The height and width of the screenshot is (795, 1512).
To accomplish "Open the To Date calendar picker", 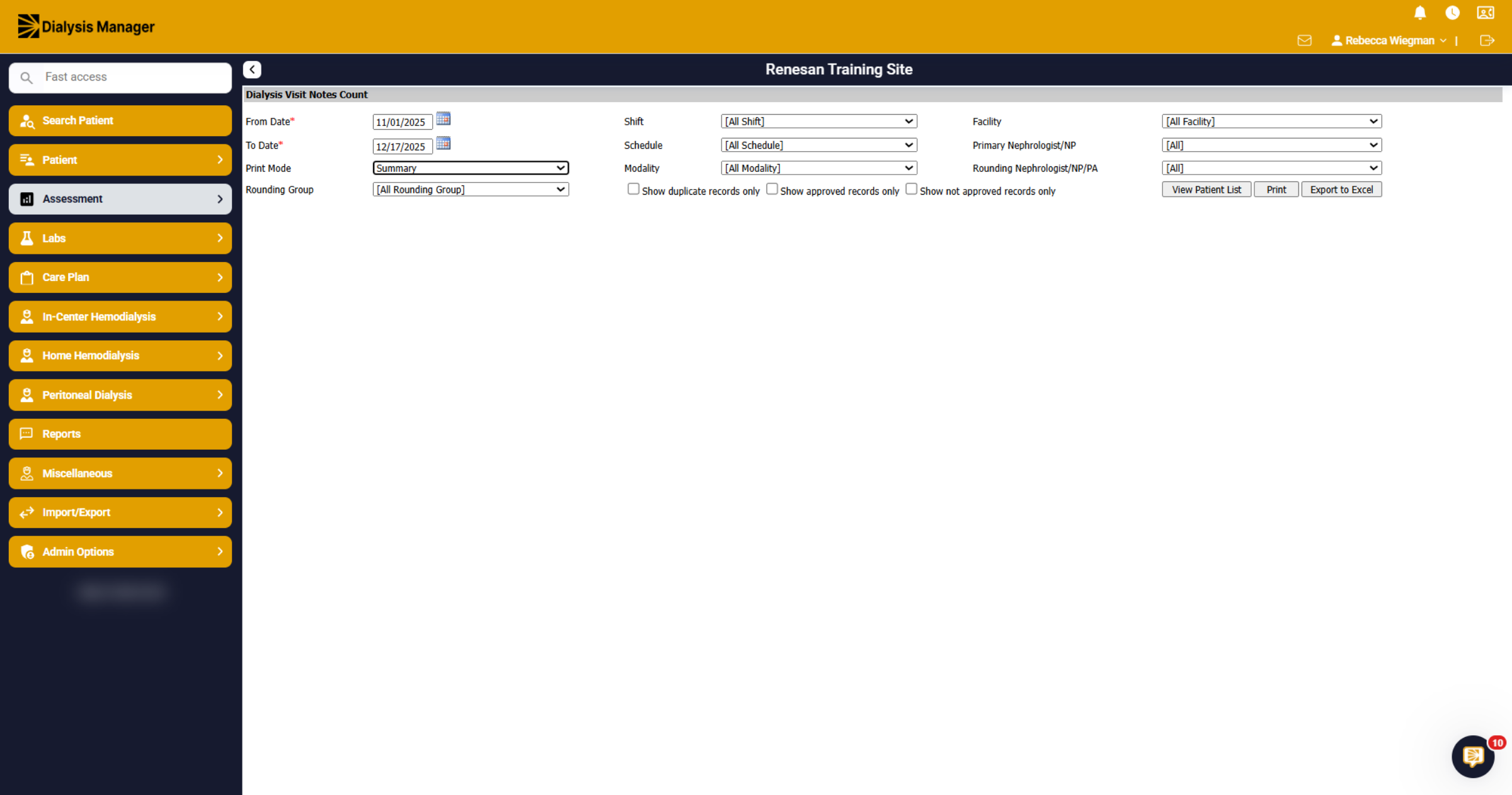I will click(x=444, y=144).
